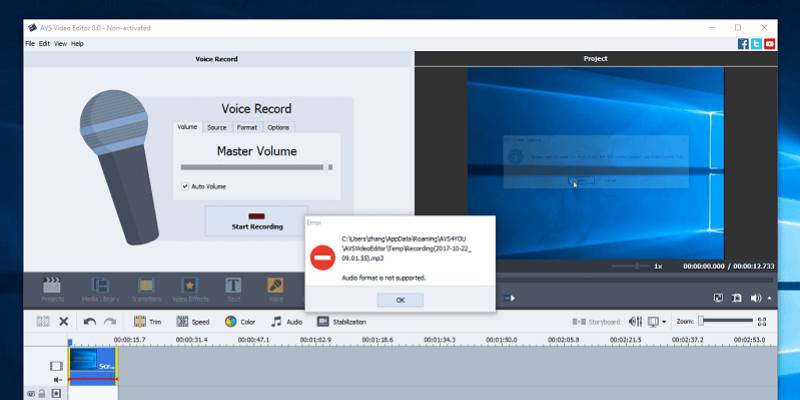Switch to the Volume tab
Screen dimensions: 800x400
(187, 127)
